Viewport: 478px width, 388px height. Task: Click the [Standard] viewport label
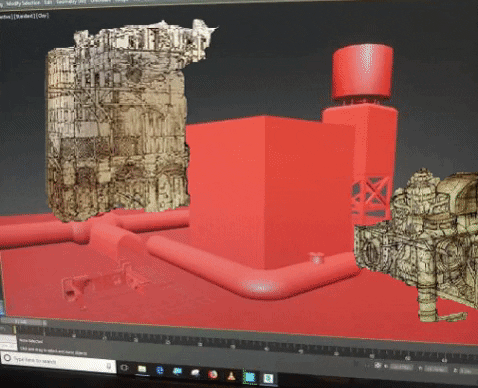click(24, 16)
